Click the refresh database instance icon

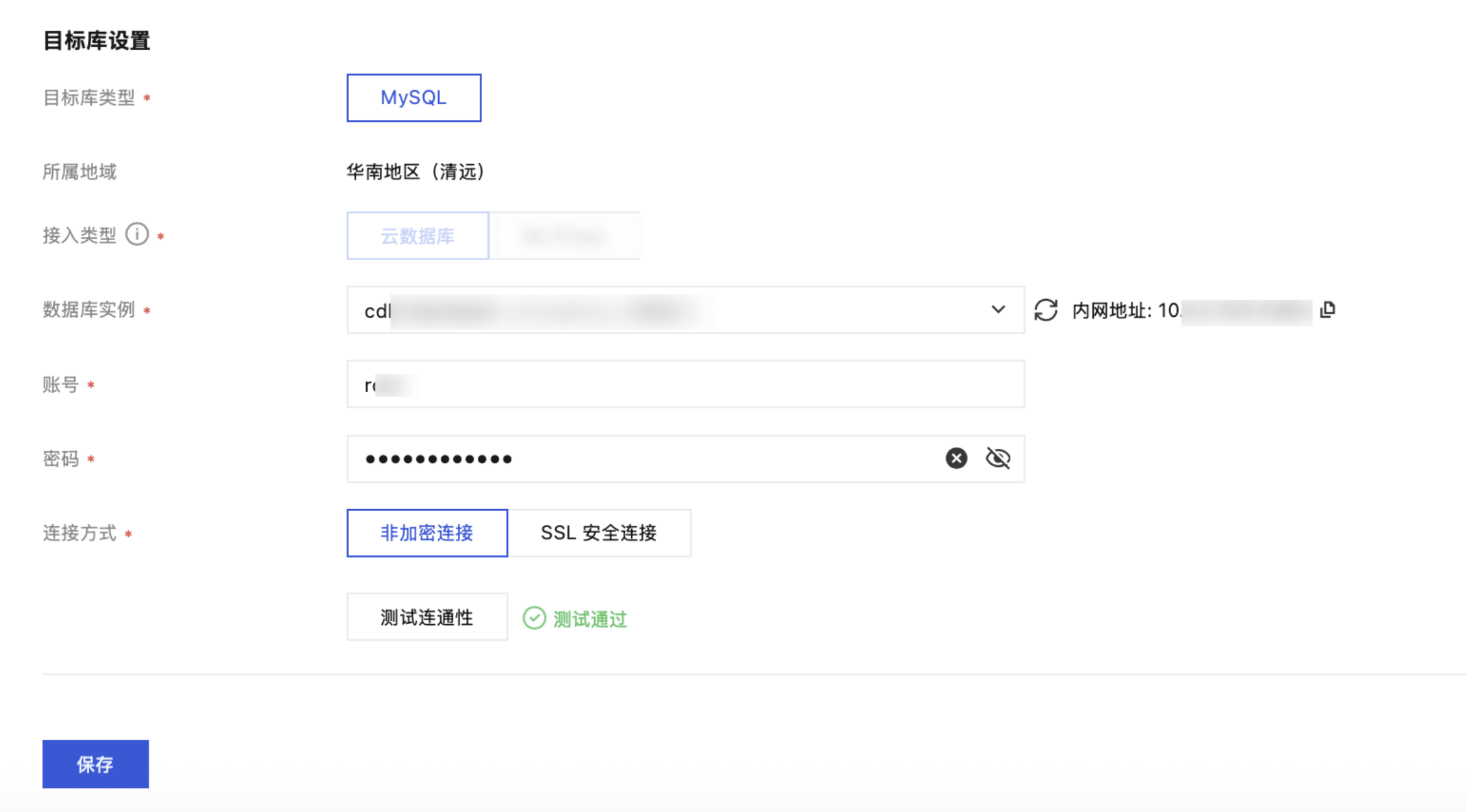1046,310
